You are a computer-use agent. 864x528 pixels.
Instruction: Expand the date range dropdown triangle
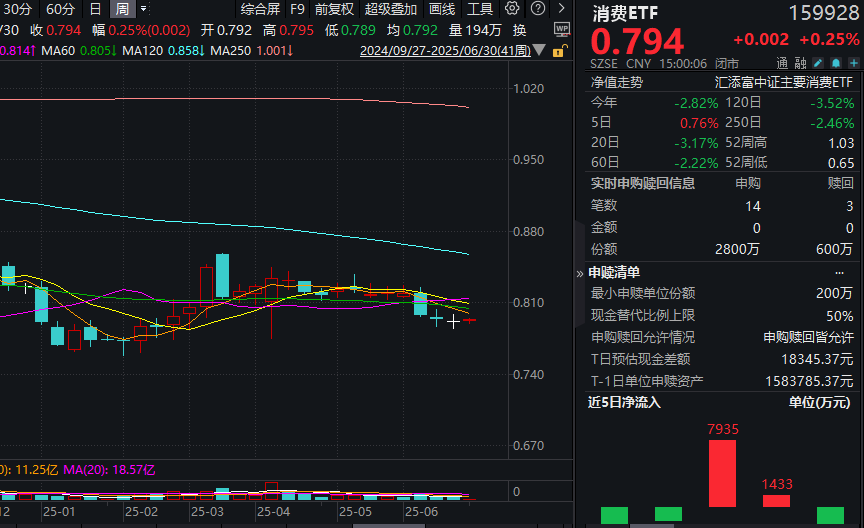coord(541,50)
